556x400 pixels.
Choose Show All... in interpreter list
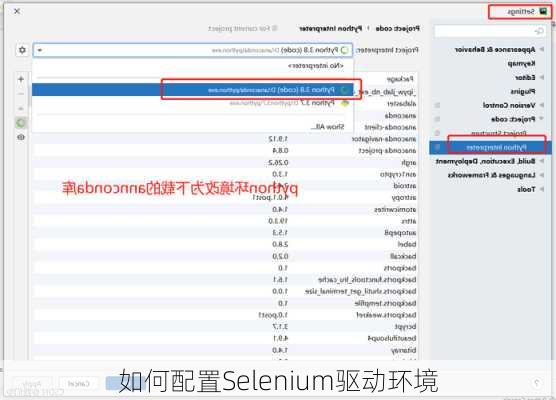pyautogui.click(x=193, y=127)
